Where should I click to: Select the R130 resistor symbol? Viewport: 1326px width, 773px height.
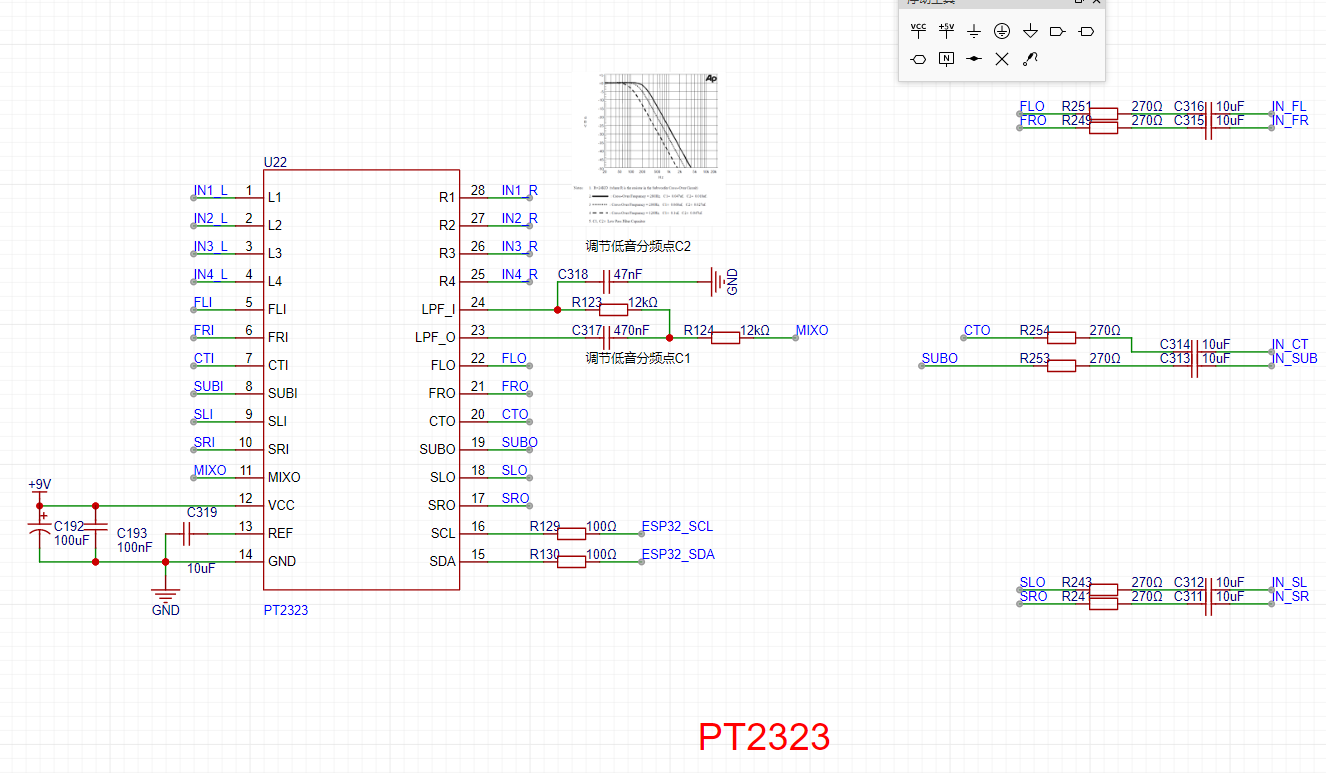[571, 562]
